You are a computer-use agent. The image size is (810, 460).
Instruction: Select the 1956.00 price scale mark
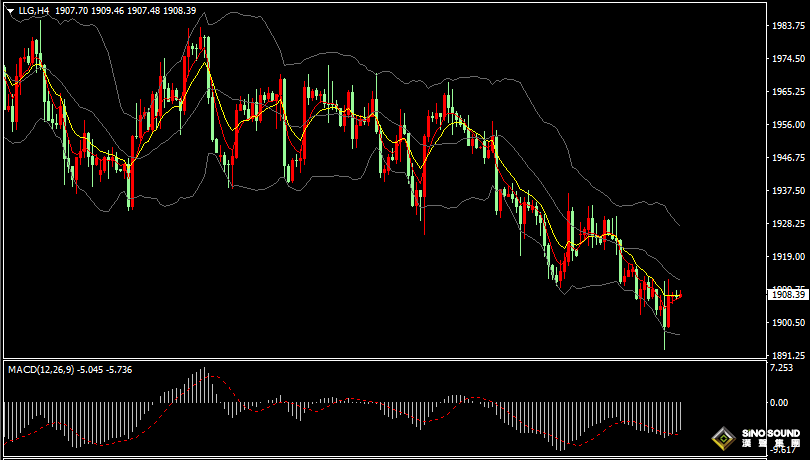point(786,125)
